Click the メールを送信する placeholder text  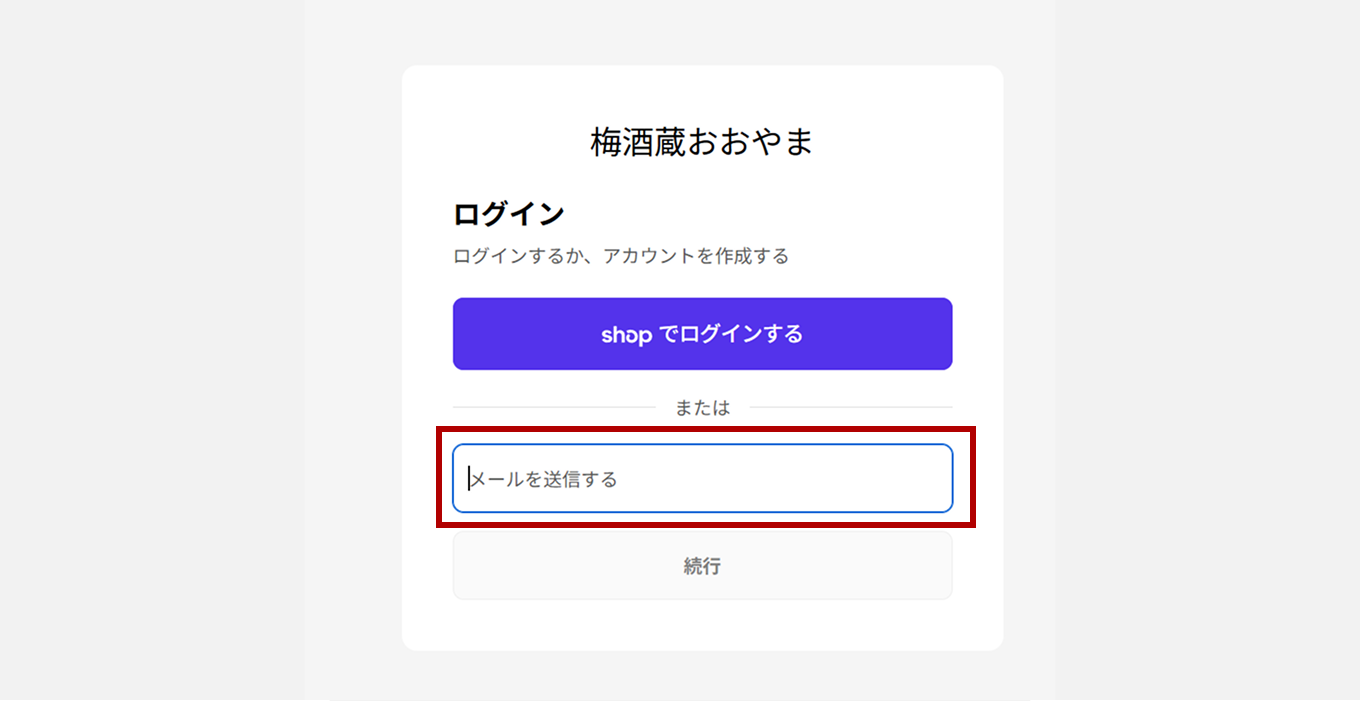click(545, 480)
